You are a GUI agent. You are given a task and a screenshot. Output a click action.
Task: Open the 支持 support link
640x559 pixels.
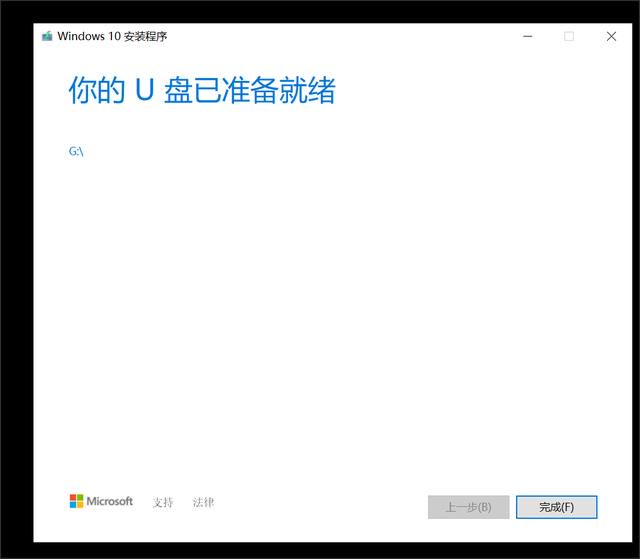(x=163, y=502)
